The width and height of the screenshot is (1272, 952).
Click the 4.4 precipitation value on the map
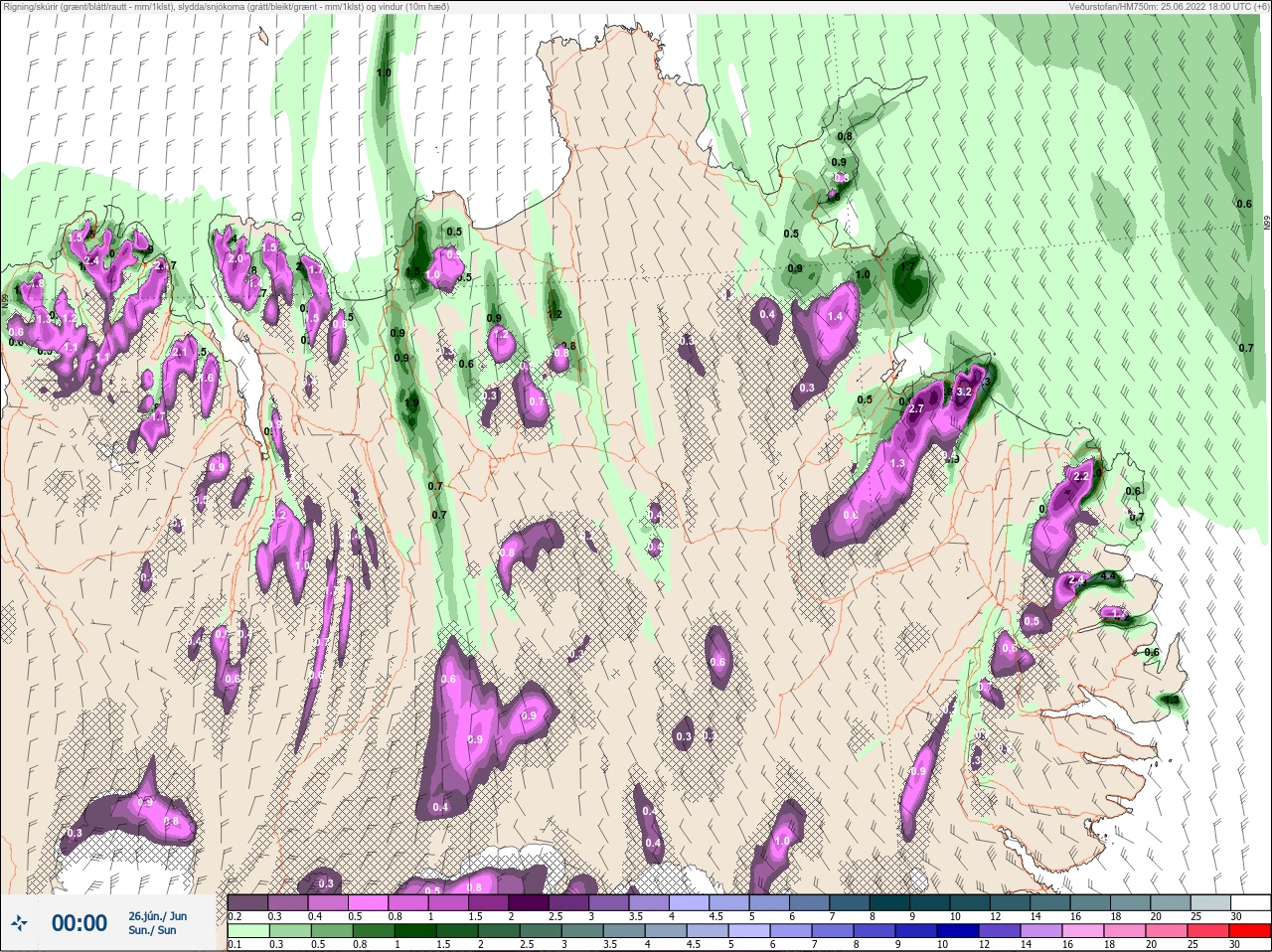[x=1109, y=576]
